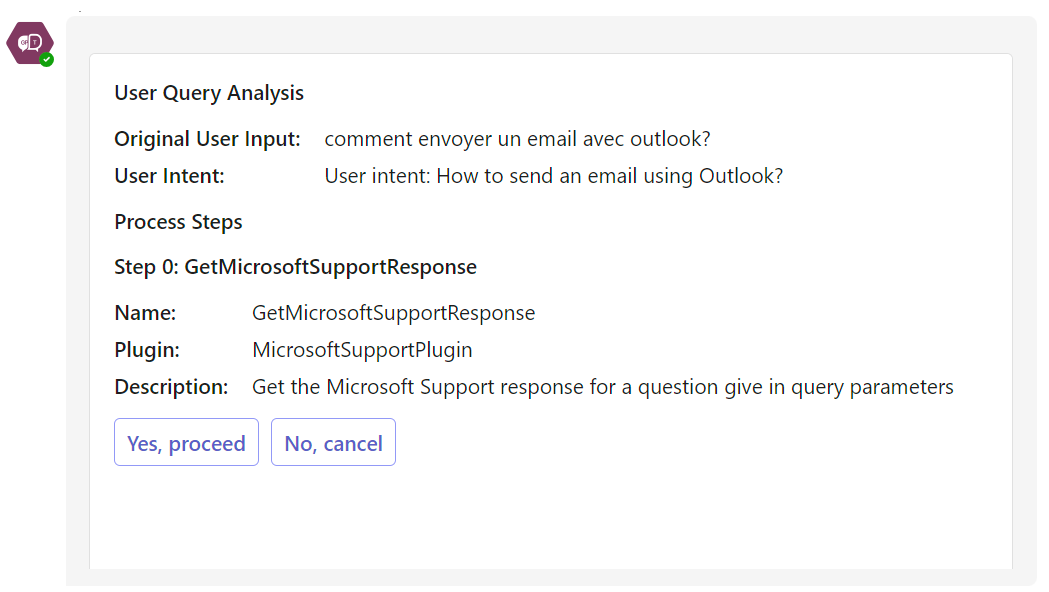This screenshot has width=1049, height=592.
Task: Click the "Name:" field label
Action: 145,313
